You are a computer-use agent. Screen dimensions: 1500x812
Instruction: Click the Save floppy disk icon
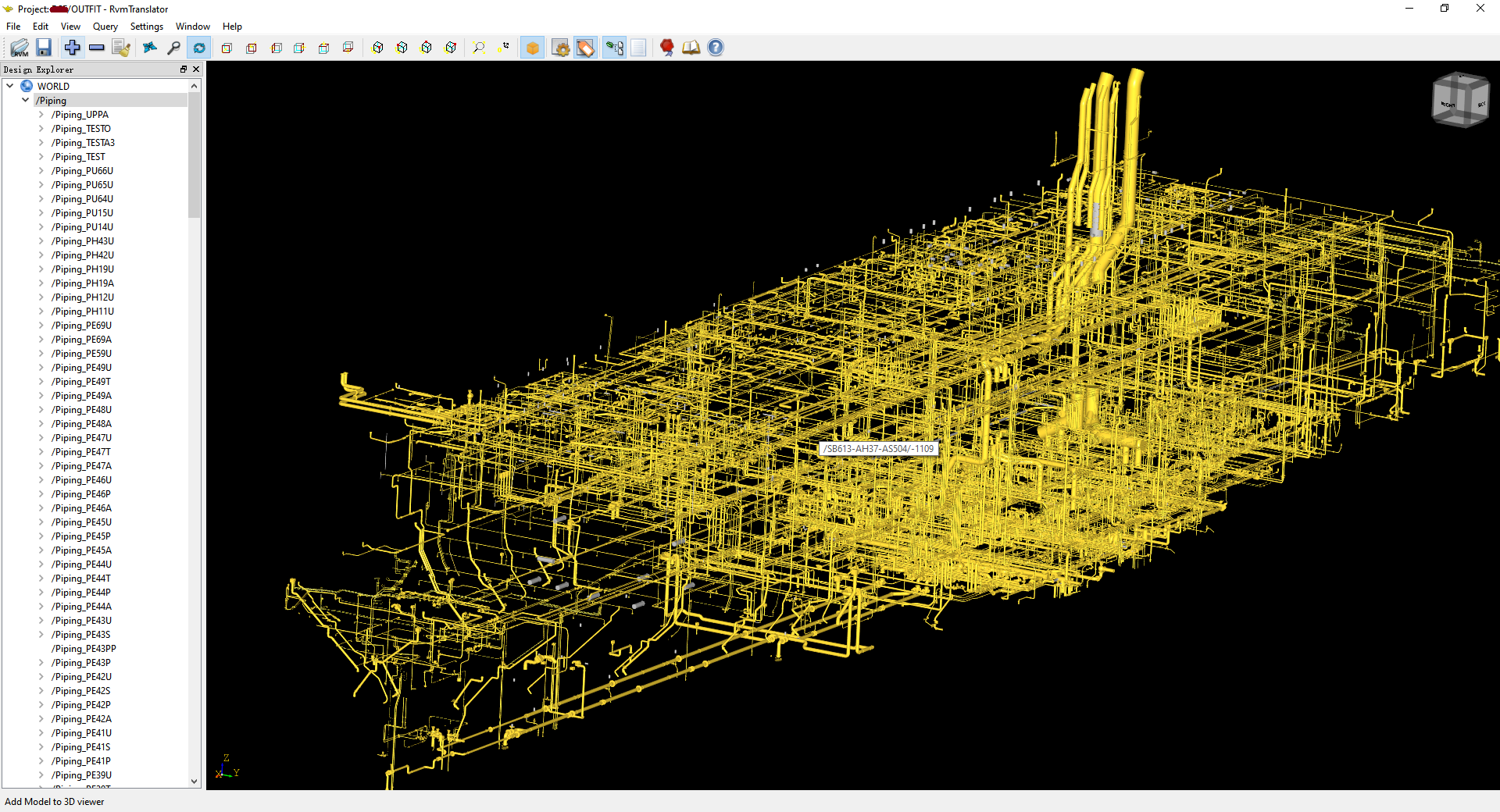click(x=44, y=48)
